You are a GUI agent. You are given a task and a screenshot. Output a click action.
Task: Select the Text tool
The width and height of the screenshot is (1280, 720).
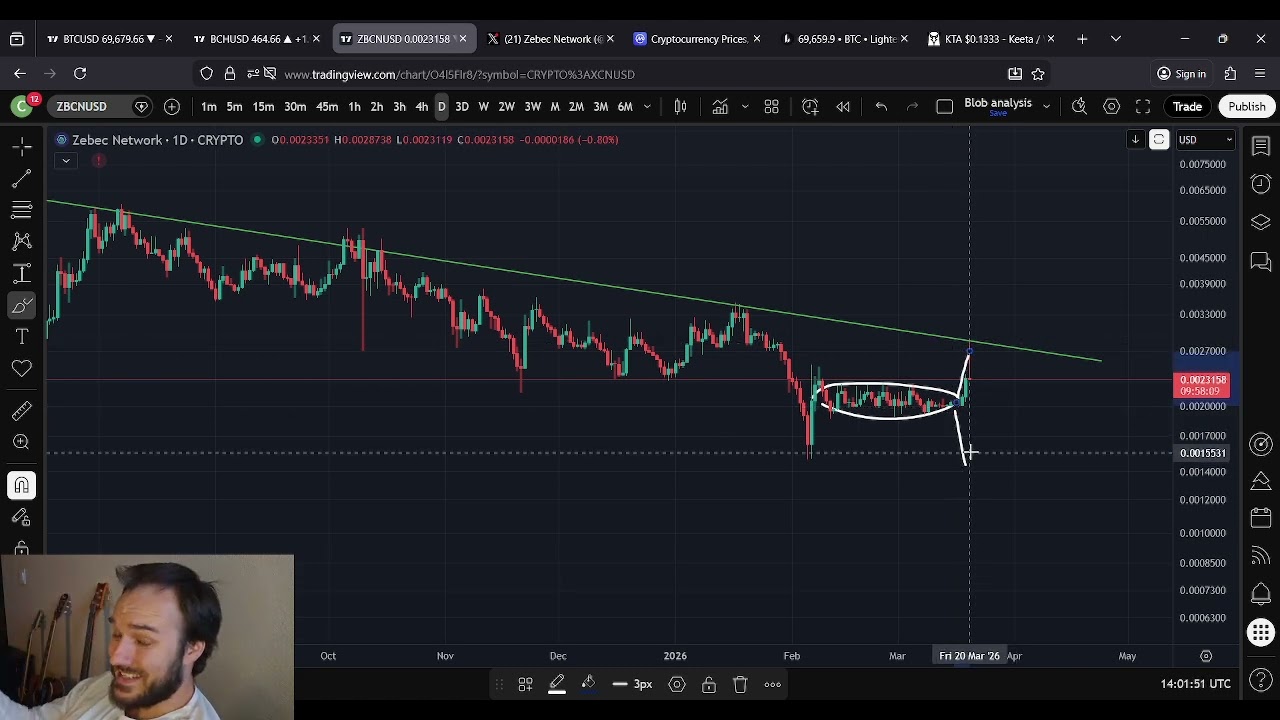point(21,337)
